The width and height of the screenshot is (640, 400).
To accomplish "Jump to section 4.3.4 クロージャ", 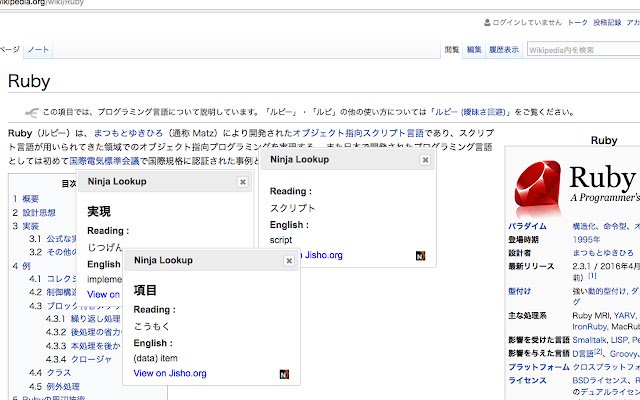I will coord(79,360).
